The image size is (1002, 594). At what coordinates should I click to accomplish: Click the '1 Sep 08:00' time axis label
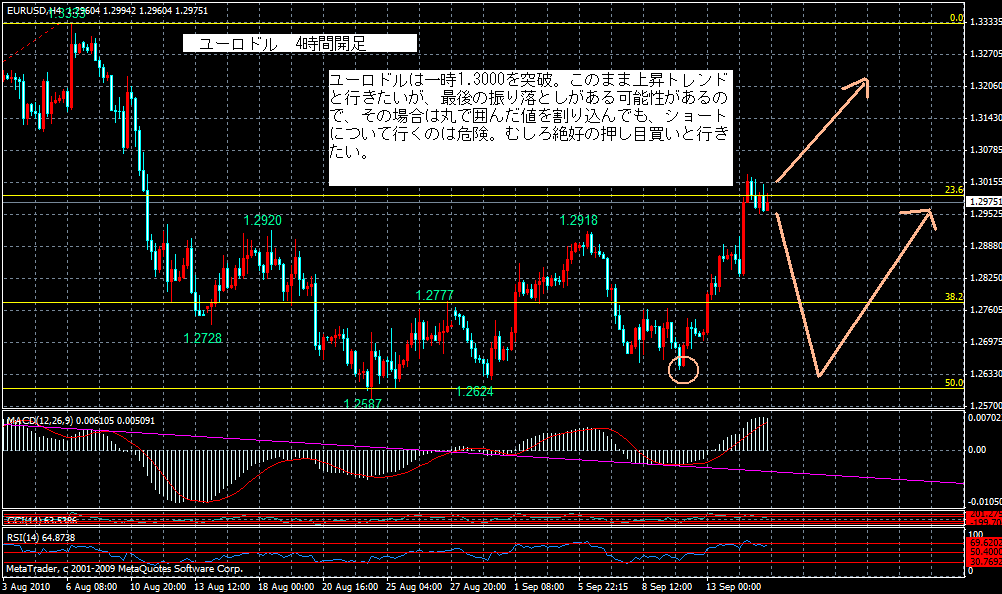pos(539,586)
